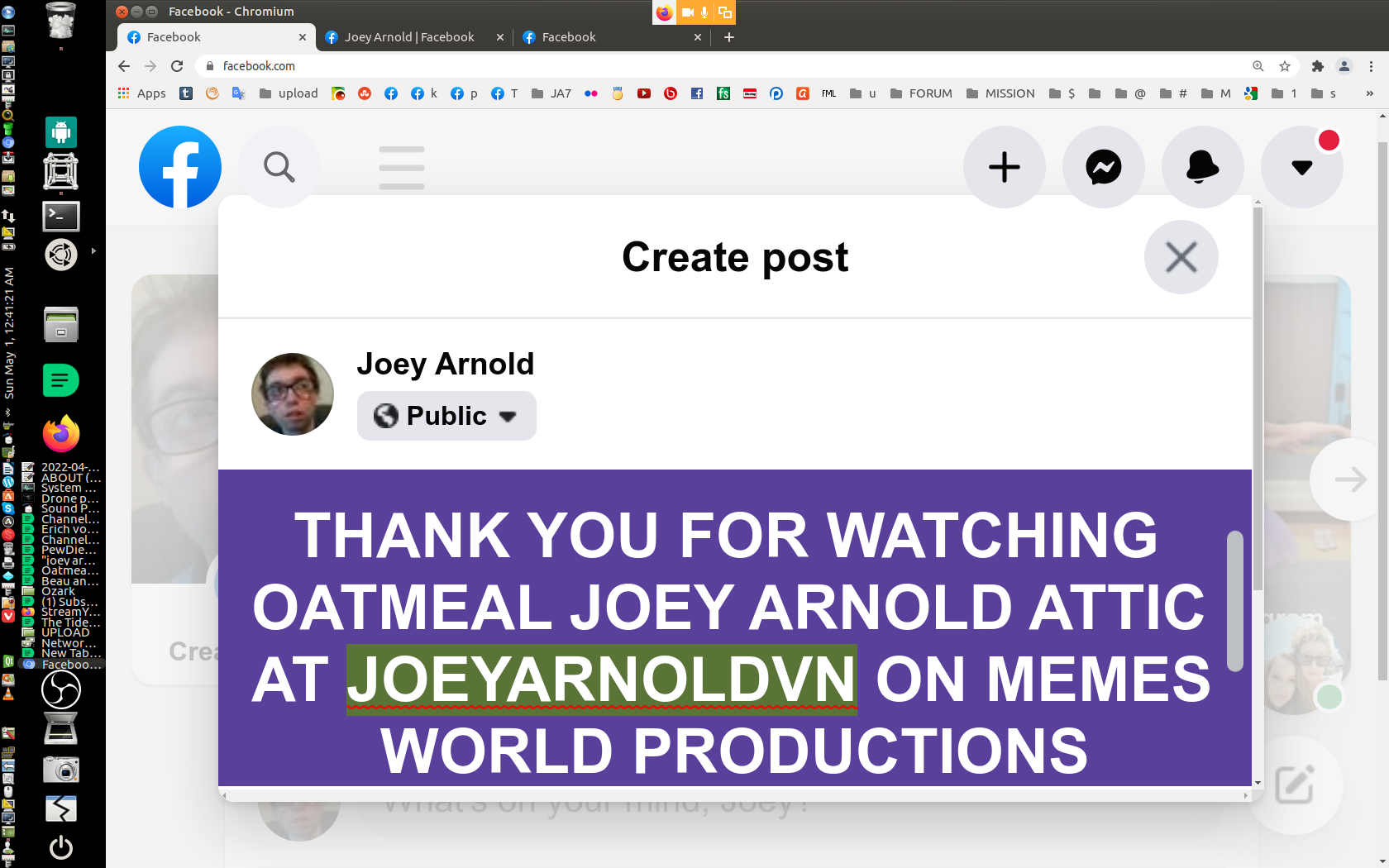Open the Chromium profile icon
This screenshot has width=1389, height=868.
1344,66
